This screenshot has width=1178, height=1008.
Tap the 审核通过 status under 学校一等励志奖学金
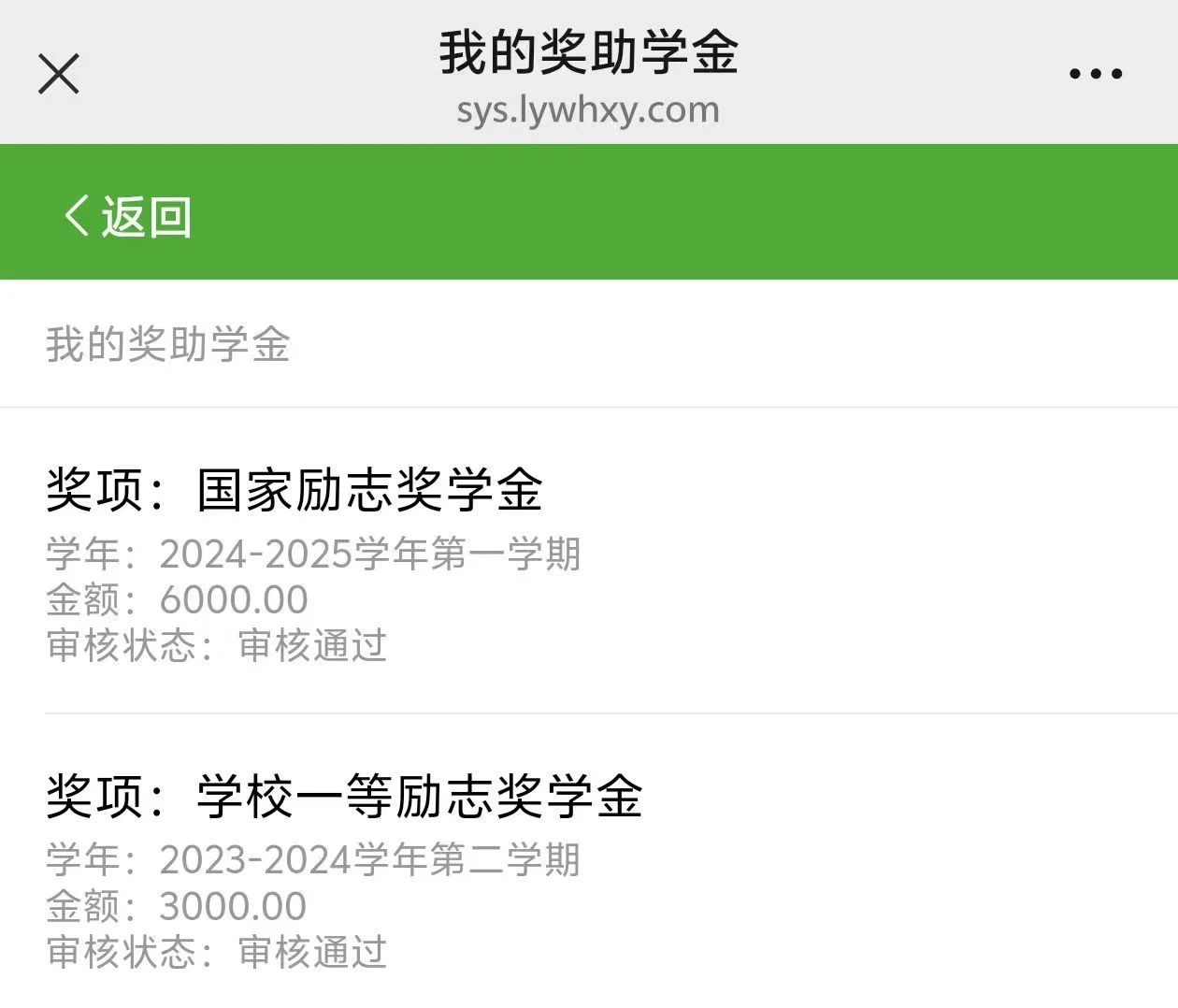(x=312, y=952)
